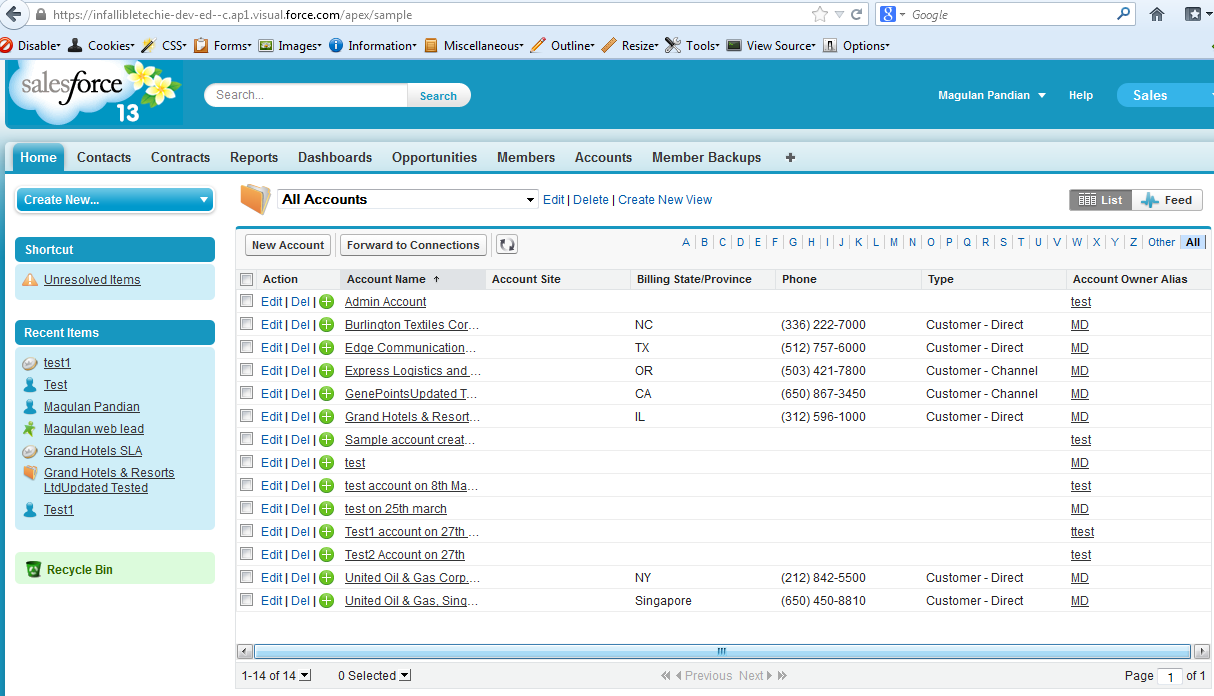Open the 0 Selected dropdown
This screenshot has height=696, width=1214.
tap(374, 676)
